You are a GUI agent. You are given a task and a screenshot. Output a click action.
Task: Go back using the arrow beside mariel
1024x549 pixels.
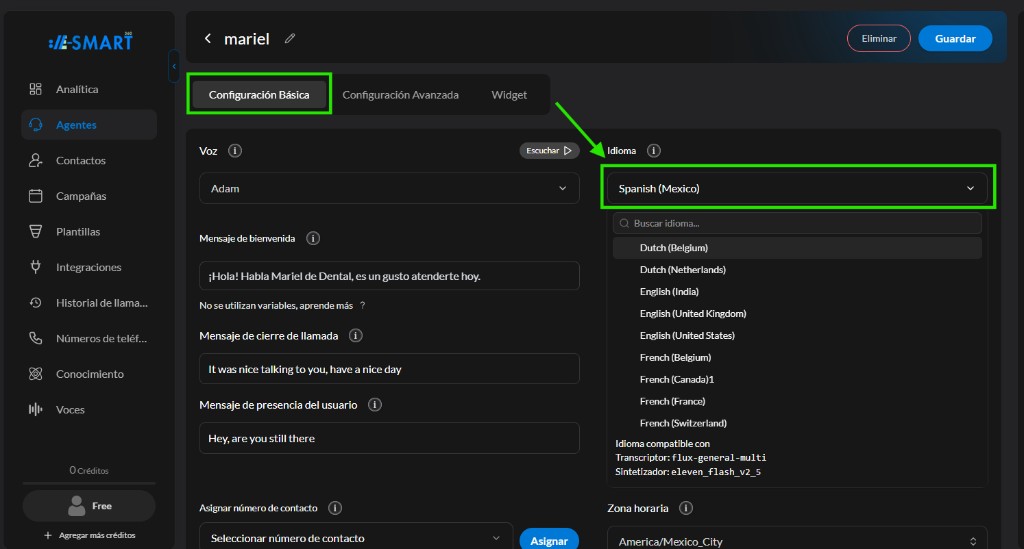click(x=208, y=39)
